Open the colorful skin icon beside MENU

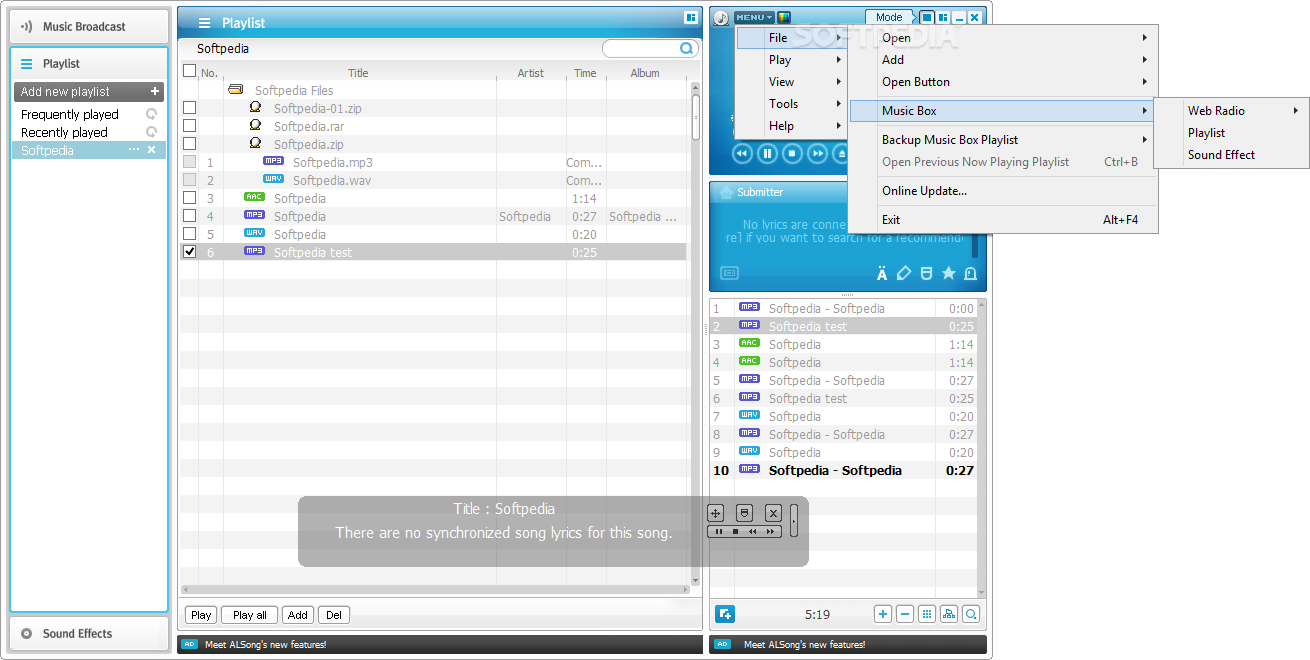(x=784, y=17)
